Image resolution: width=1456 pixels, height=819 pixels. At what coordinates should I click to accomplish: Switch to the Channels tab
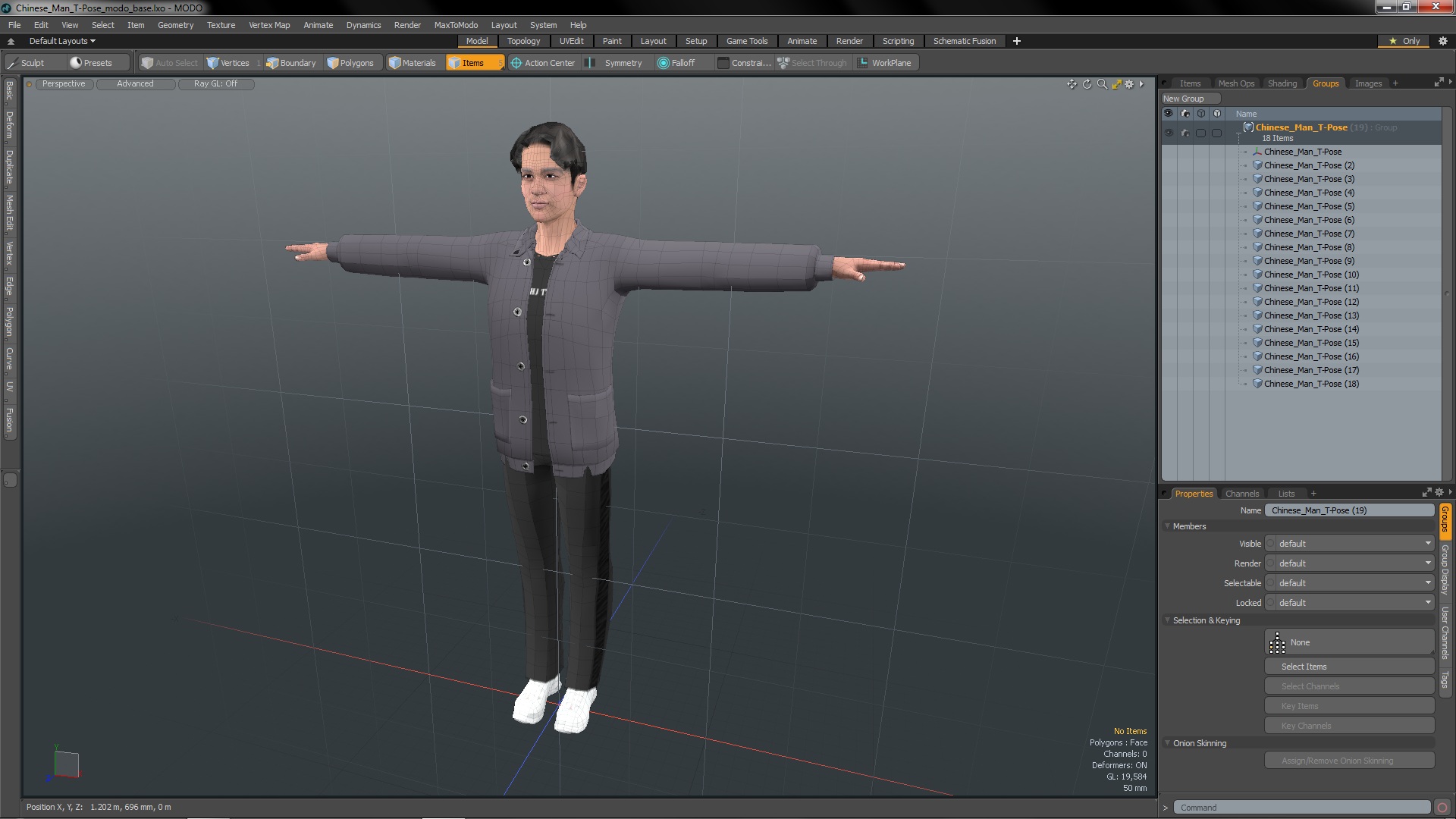[x=1241, y=494]
